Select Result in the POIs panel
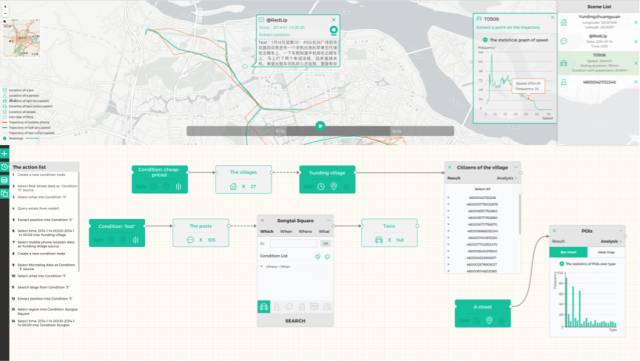 point(558,241)
